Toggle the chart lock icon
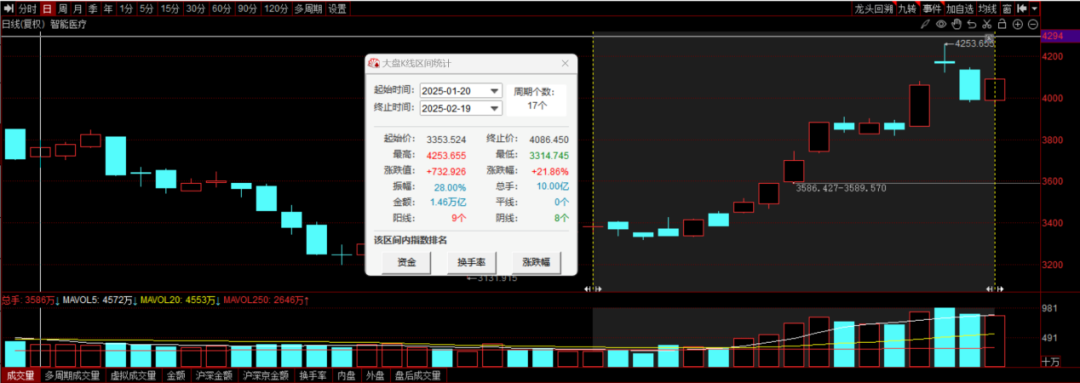 [x=1002, y=24]
